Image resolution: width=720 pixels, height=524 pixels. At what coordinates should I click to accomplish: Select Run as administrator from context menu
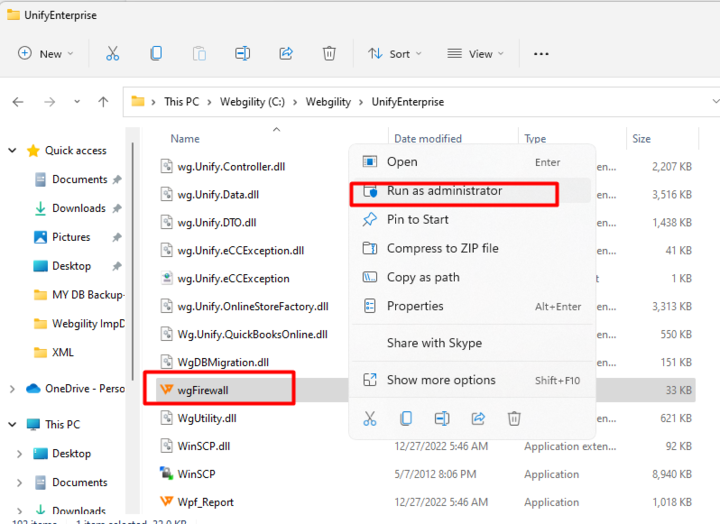[x=444, y=190]
